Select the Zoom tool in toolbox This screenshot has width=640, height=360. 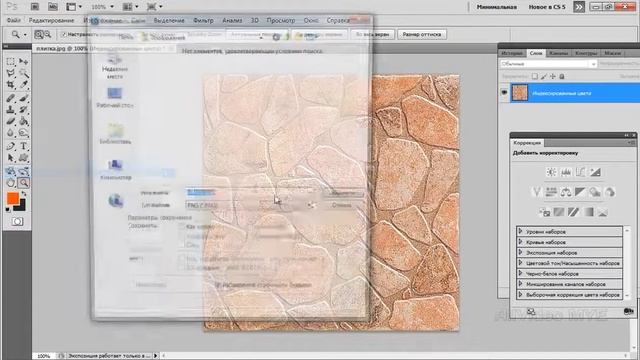tap(24, 183)
